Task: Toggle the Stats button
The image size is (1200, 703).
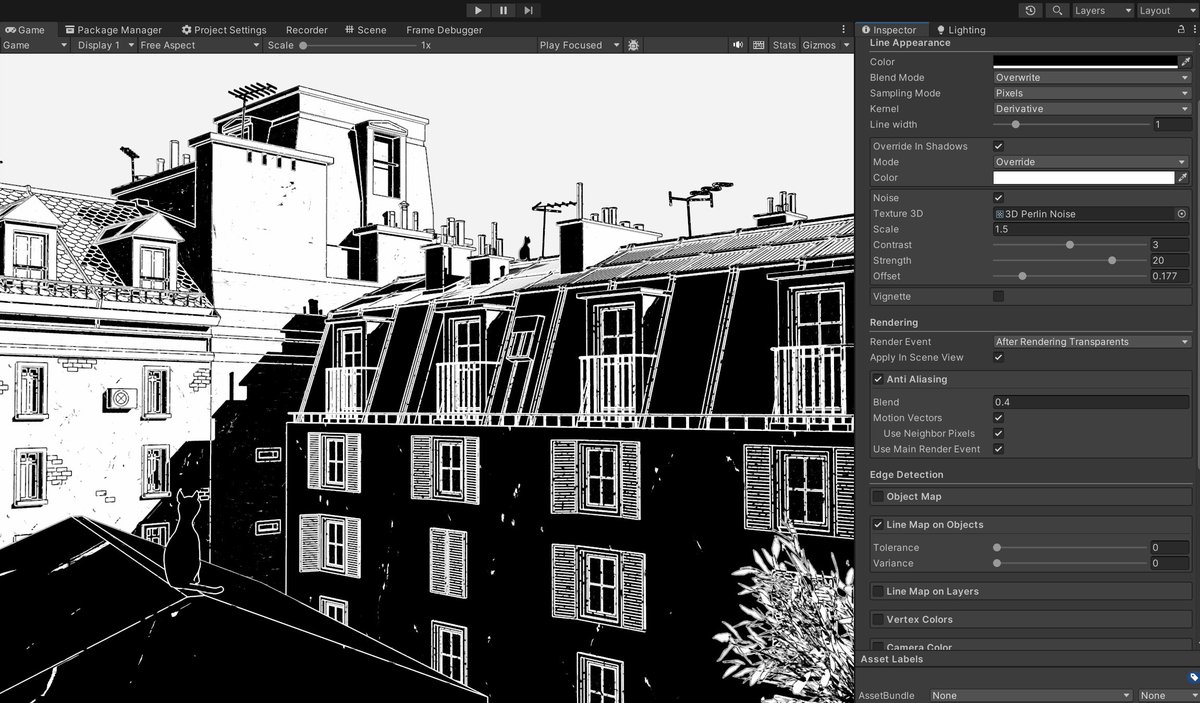Action: click(x=785, y=45)
